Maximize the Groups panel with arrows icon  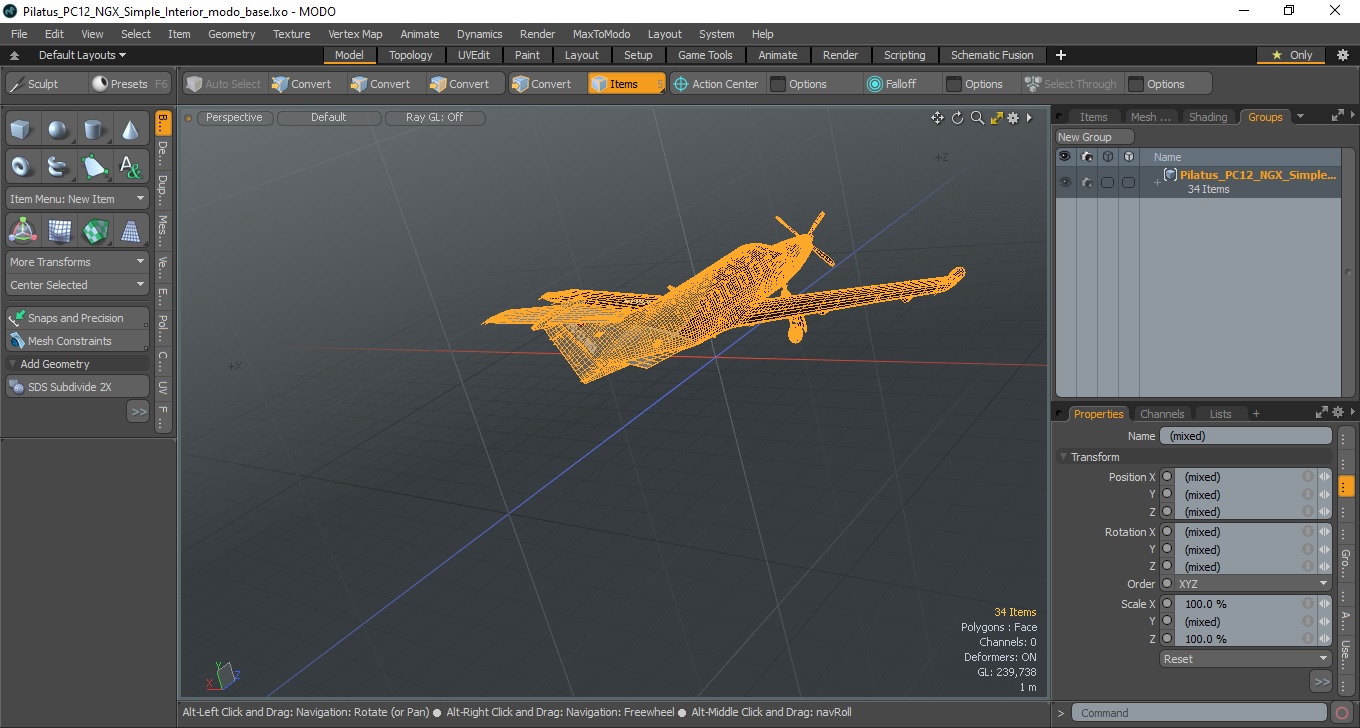(x=1337, y=116)
